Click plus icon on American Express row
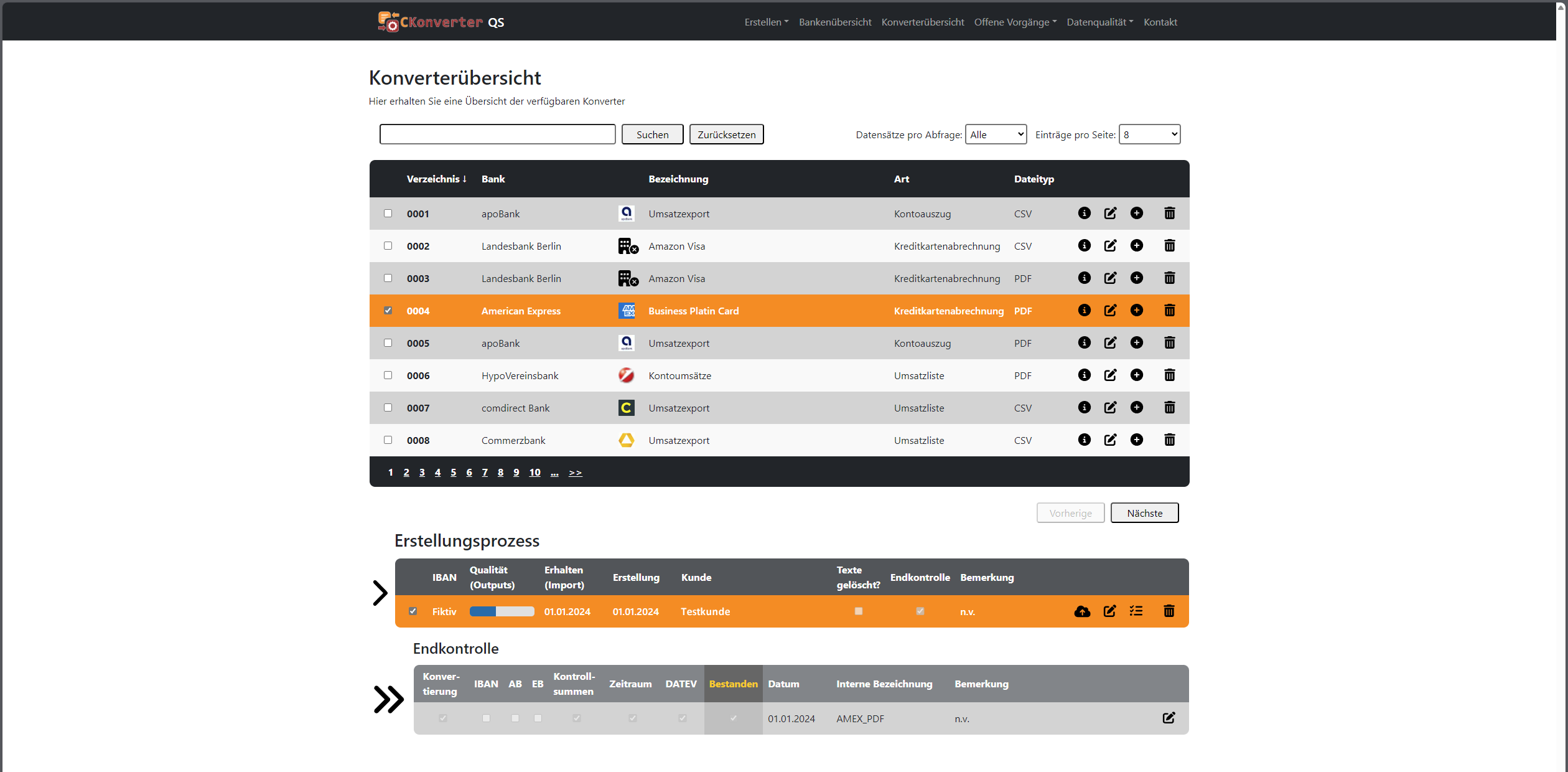 [1136, 311]
